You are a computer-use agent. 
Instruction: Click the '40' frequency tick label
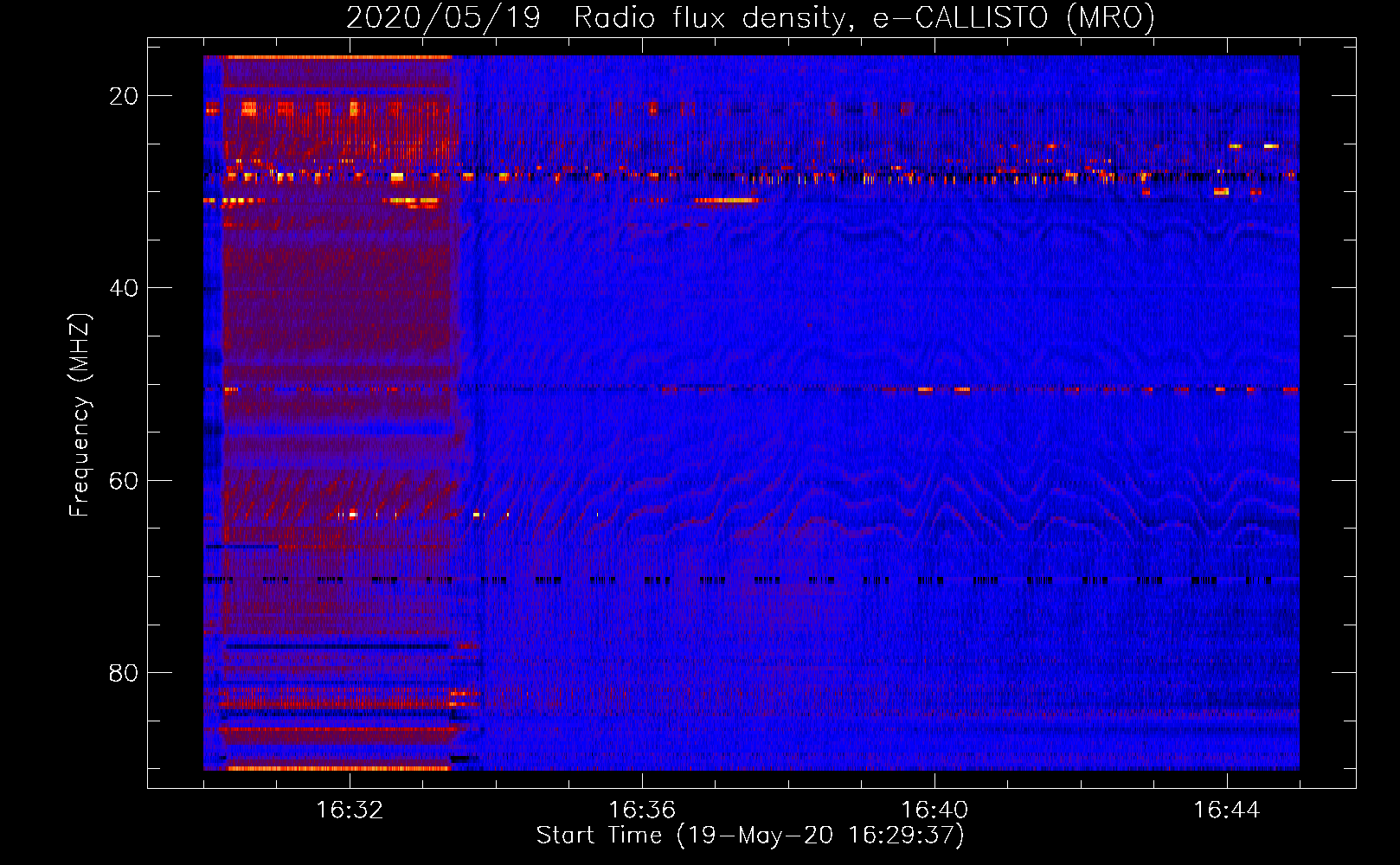click(124, 288)
